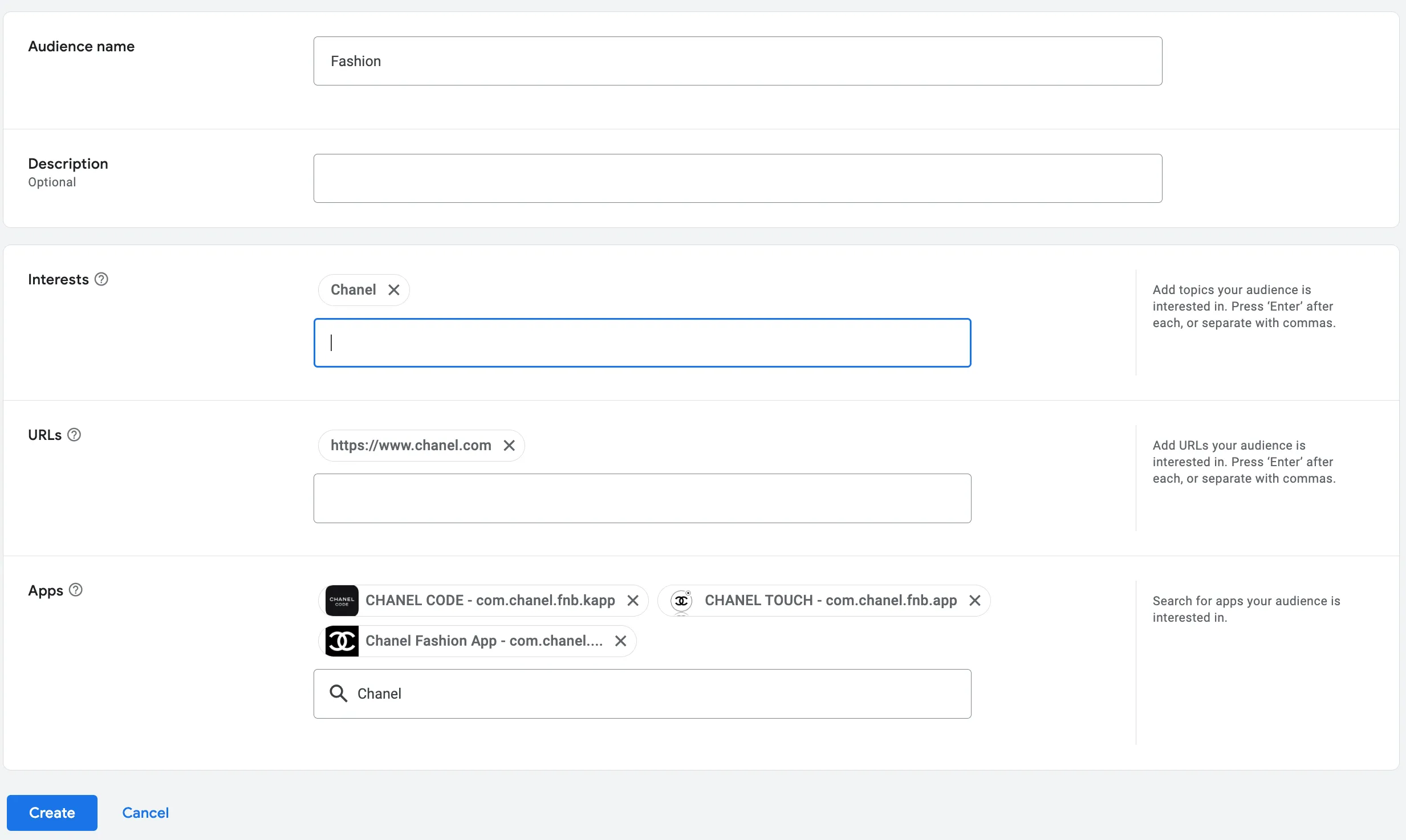Image resolution: width=1406 pixels, height=840 pixels.
Task: Click the https://www.chanel.com chip text
Action: pyautogui.click(x=411, y=446)
